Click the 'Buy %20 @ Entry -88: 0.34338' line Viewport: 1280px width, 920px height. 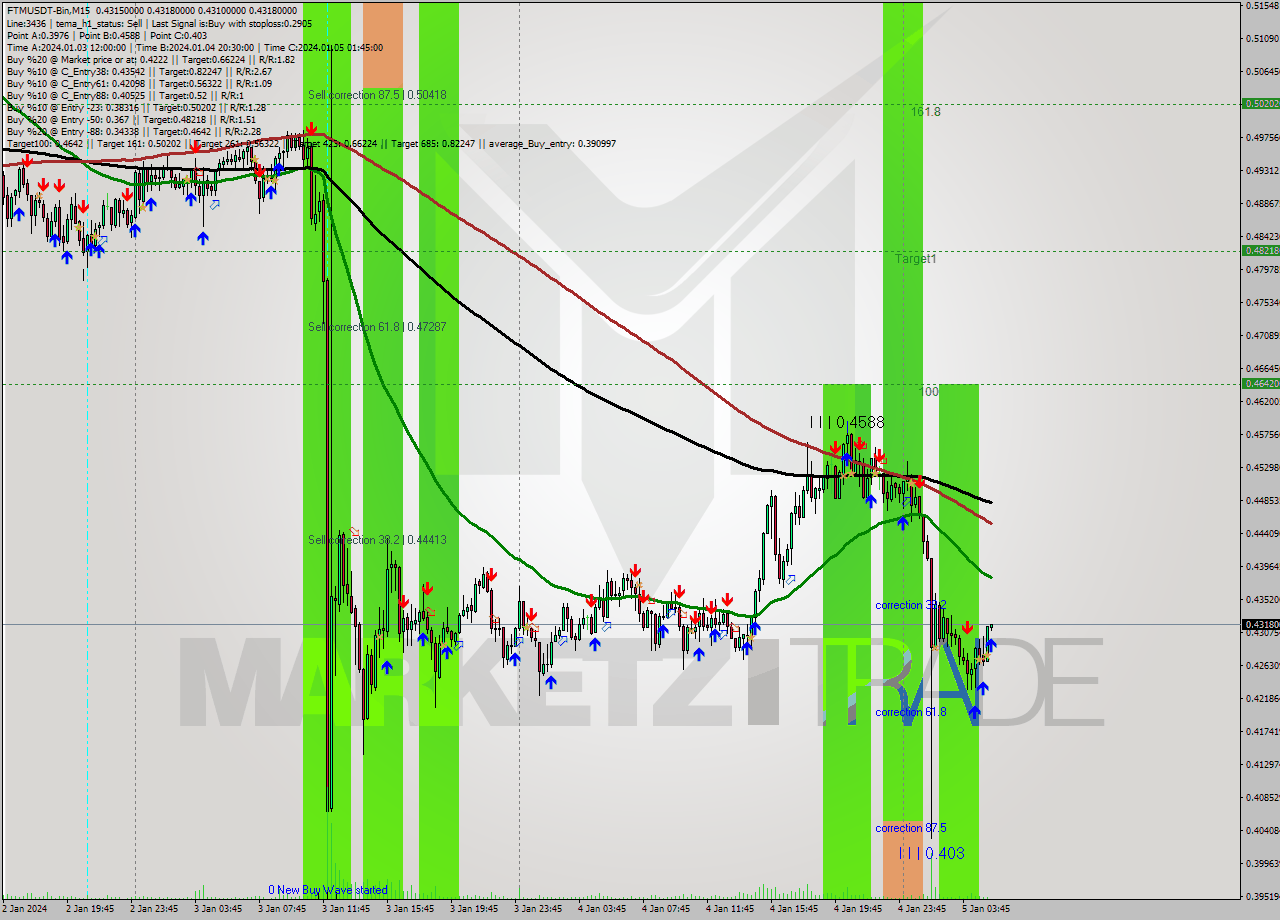click(134, 131)
